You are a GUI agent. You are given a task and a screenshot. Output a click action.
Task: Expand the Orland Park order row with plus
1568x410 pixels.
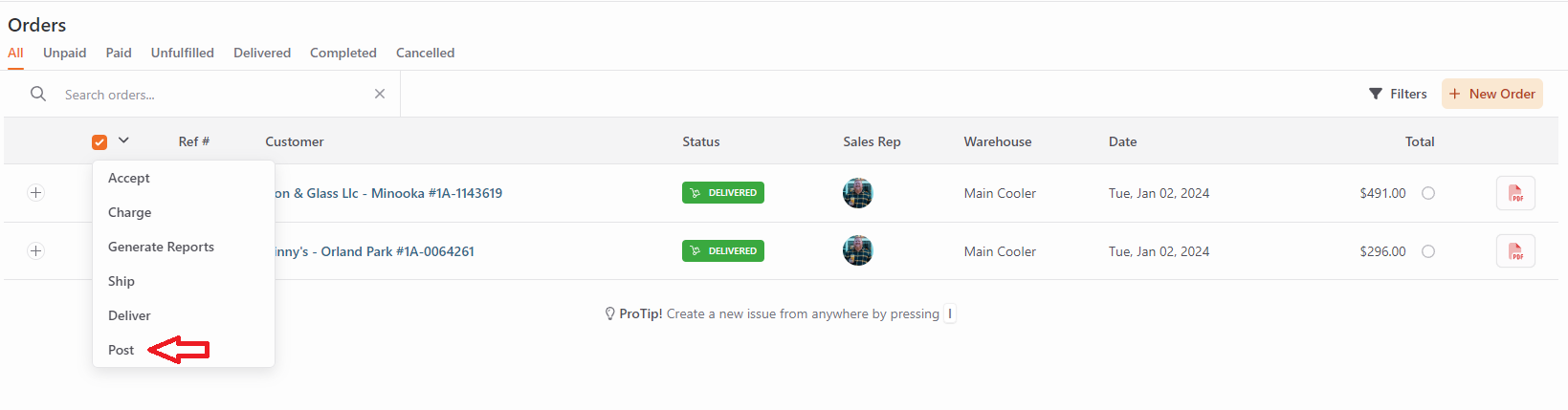click(x=35, y=251)
